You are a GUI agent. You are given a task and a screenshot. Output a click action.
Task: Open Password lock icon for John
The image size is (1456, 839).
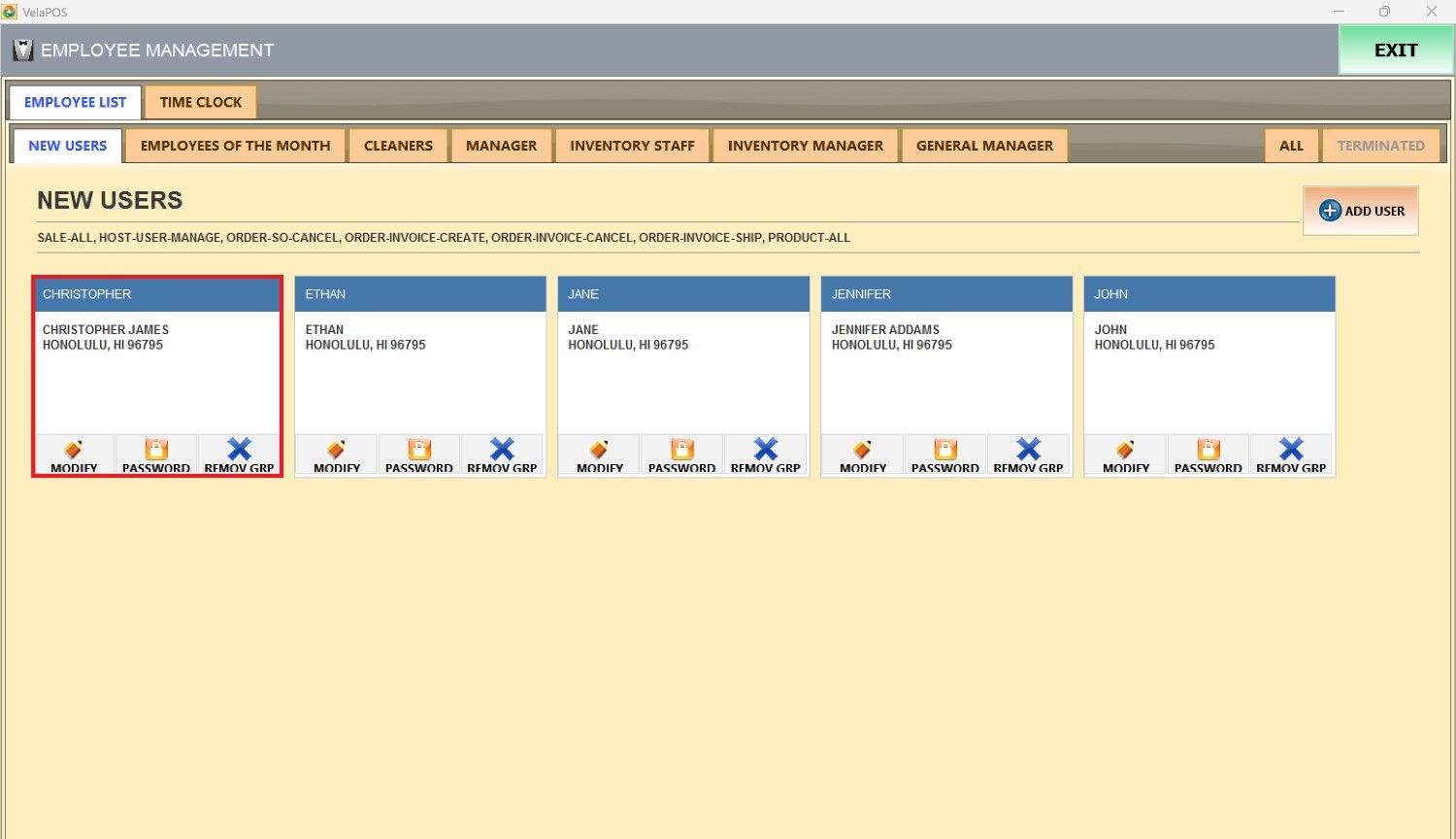coord(1208,451)
